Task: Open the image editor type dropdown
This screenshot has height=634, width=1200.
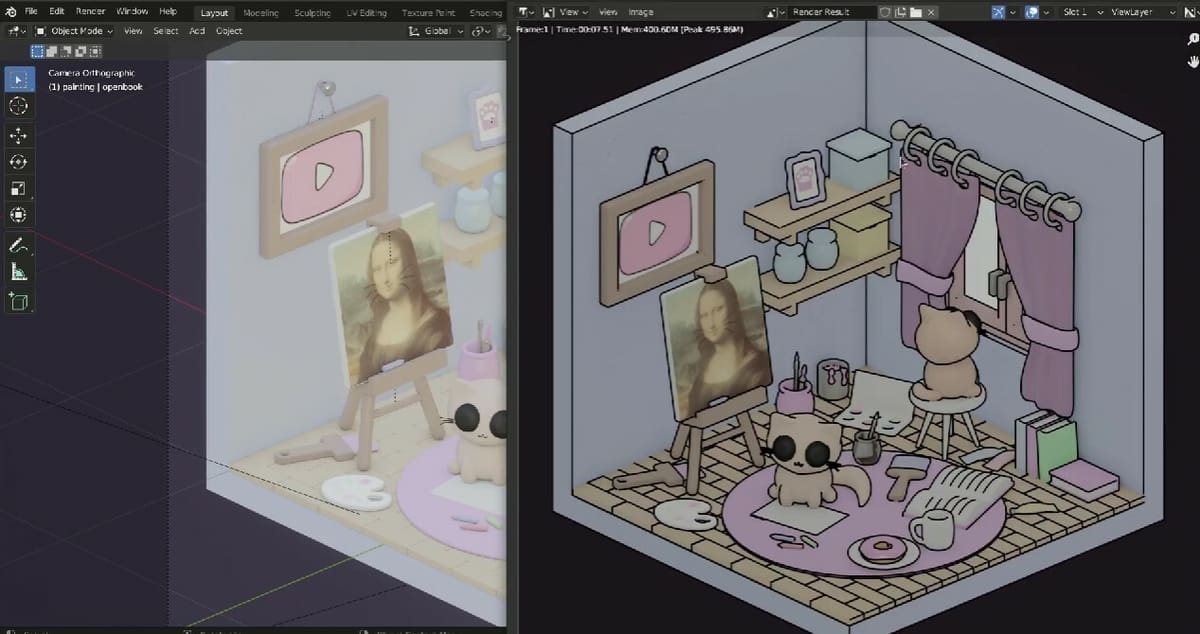Action: 528,12
